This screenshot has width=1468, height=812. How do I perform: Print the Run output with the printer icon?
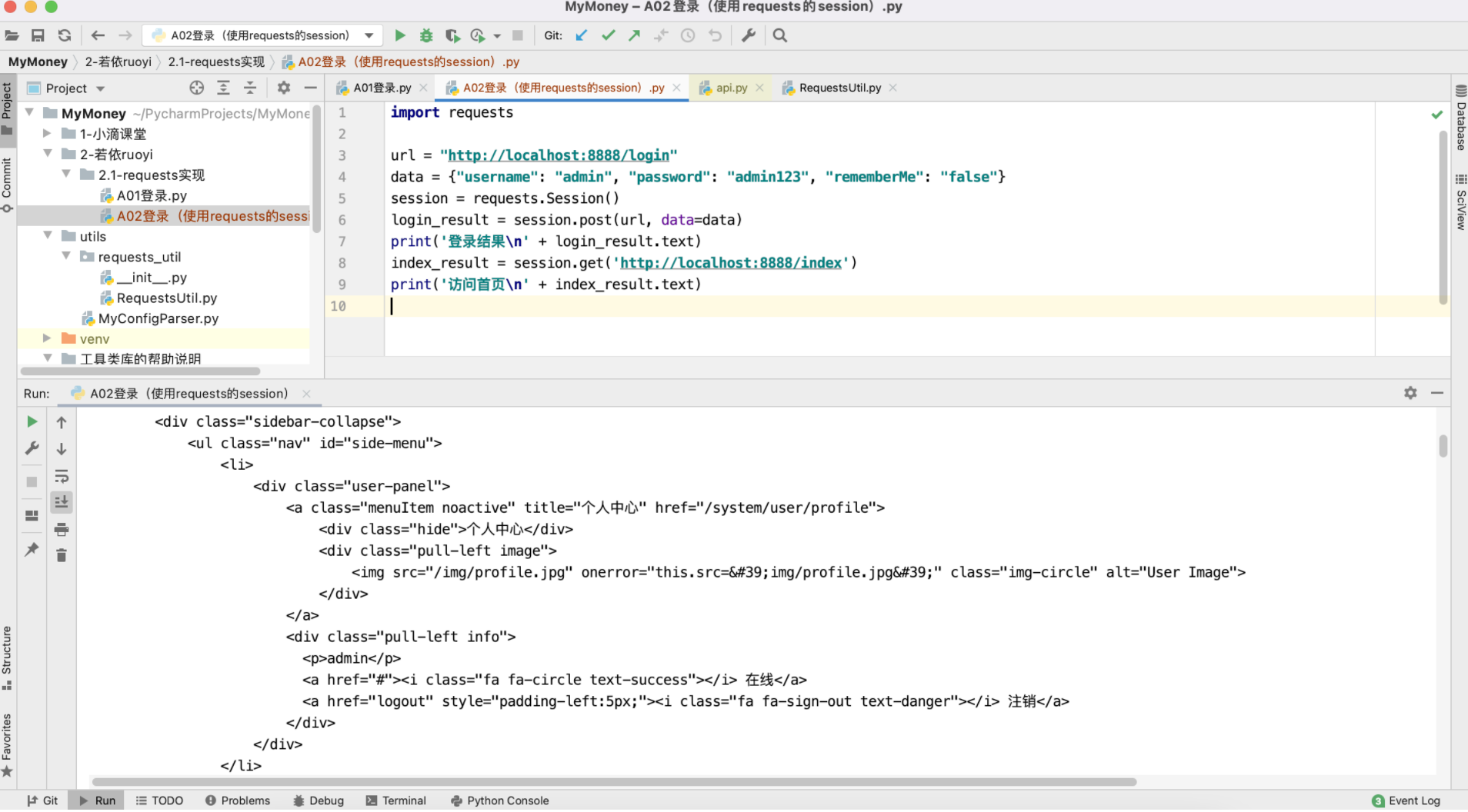[62, 529]
